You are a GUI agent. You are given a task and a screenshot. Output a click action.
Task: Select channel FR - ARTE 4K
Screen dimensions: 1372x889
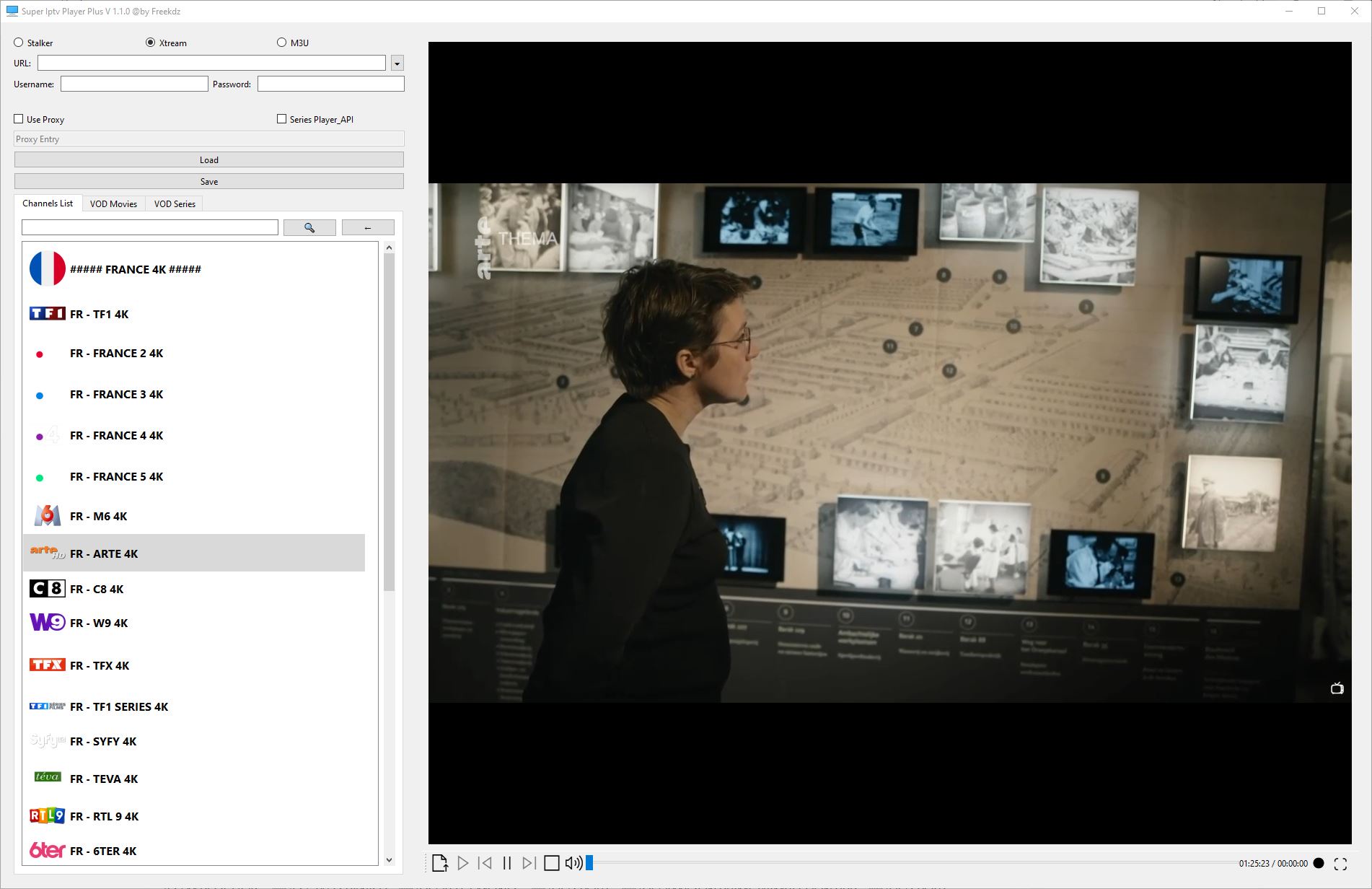pos(194,553)
